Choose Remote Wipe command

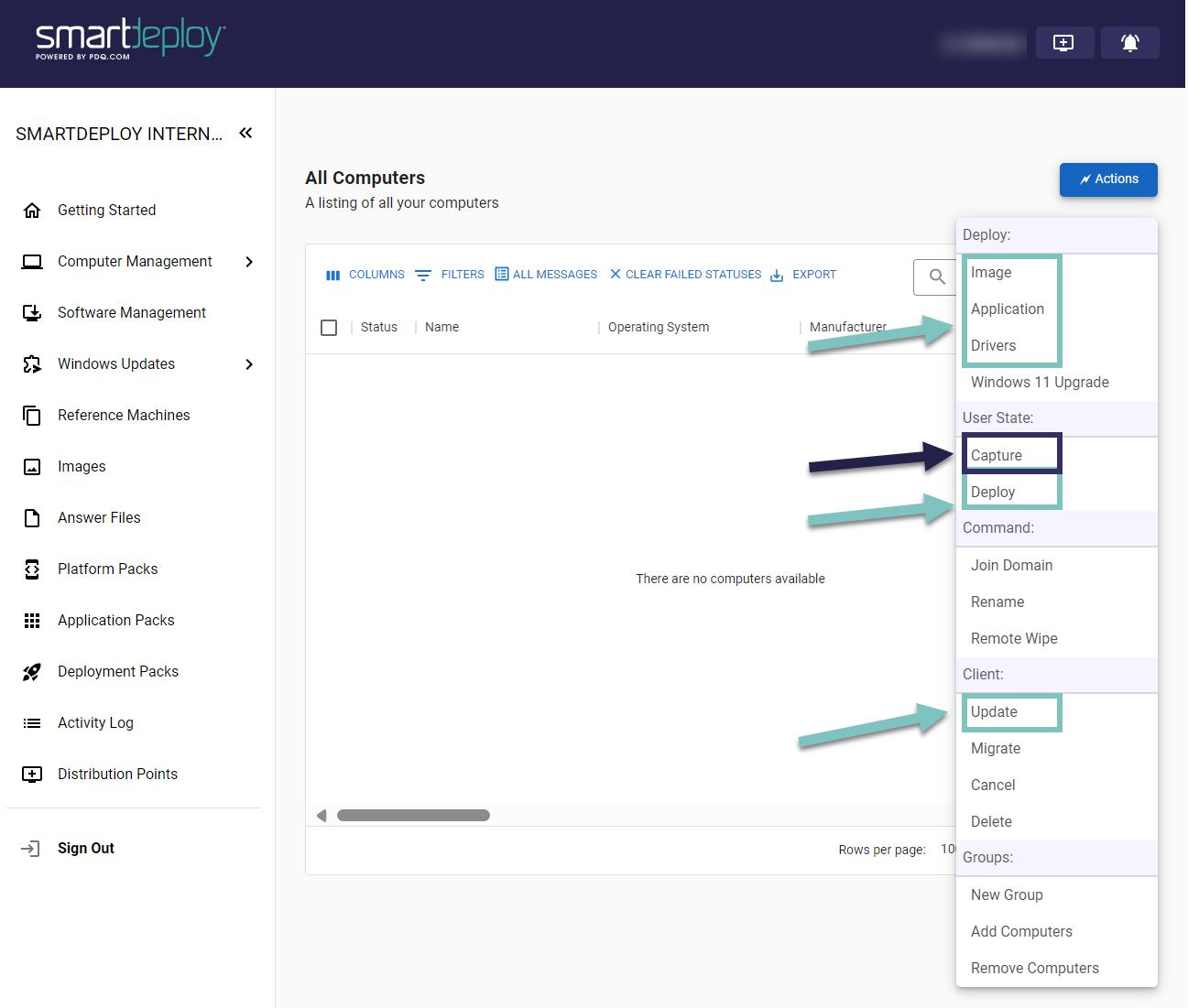click(1013, 639)
